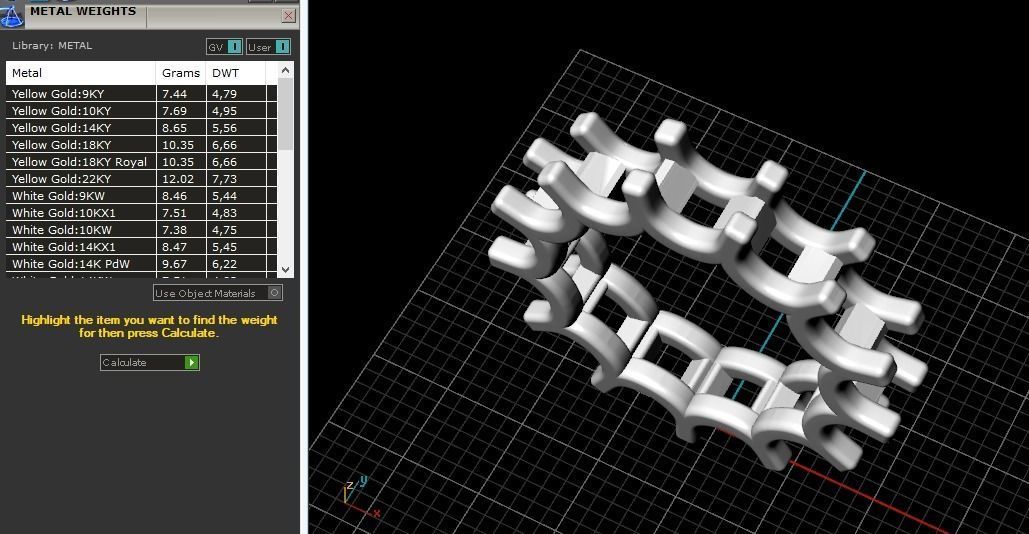Sort by the DWT column header

click(x=236, y=73)
